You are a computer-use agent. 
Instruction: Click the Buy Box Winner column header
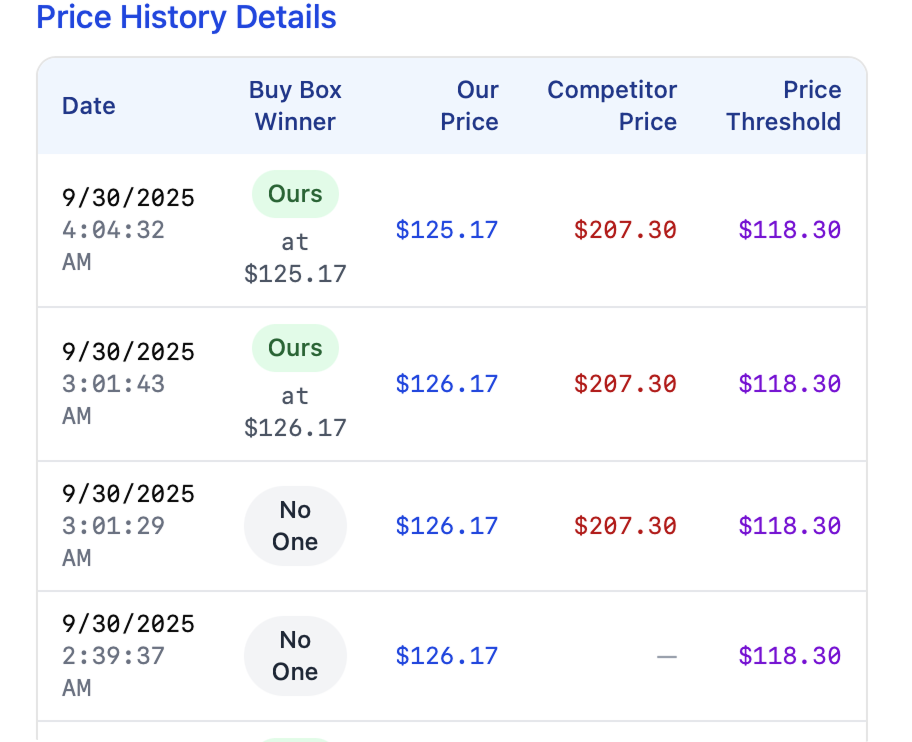(294, 105)
